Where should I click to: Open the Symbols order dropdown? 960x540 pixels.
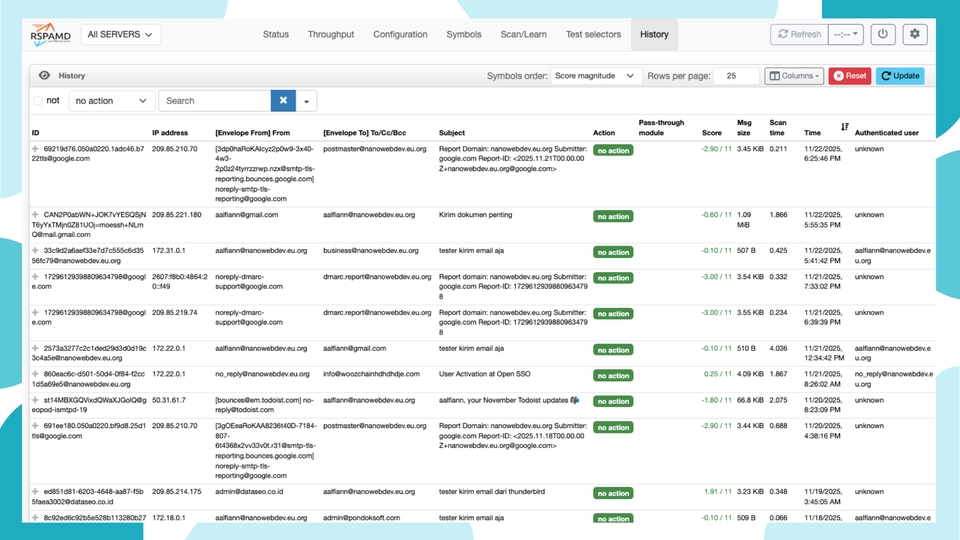click(x=596, y=76)
